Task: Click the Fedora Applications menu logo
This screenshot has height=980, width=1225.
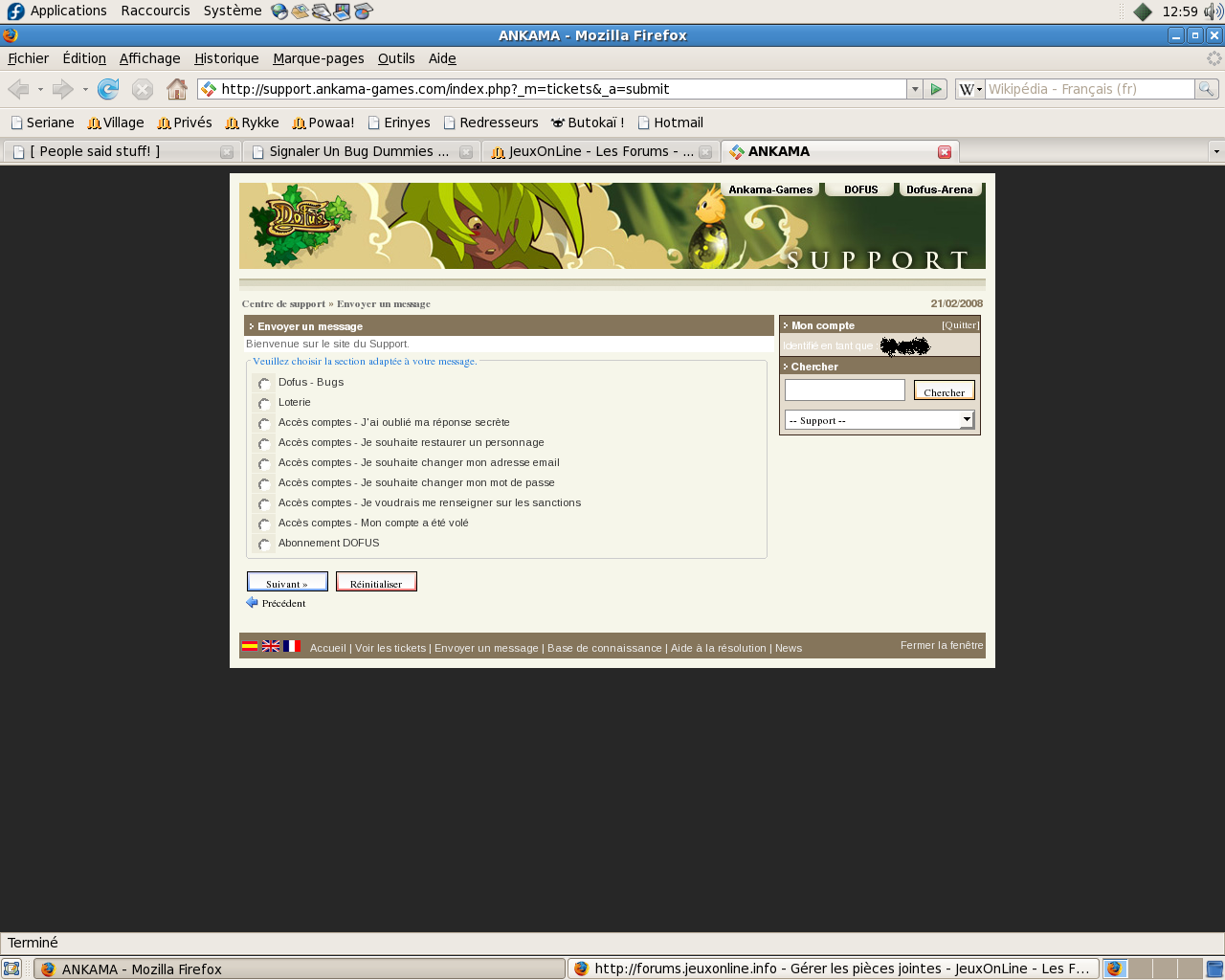Action: tap(15, 11)
